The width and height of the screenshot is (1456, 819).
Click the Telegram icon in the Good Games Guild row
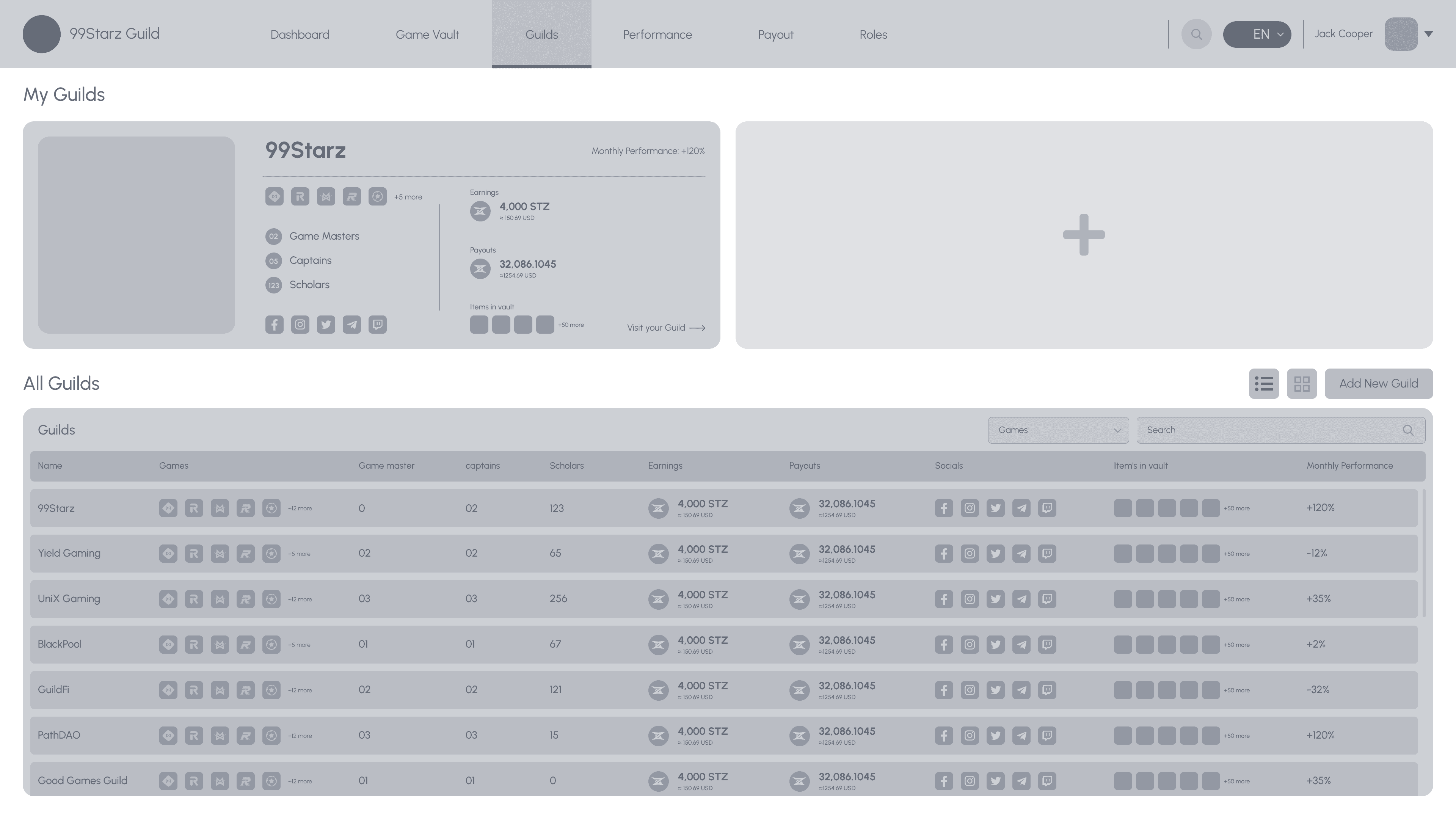point(1021,781)
